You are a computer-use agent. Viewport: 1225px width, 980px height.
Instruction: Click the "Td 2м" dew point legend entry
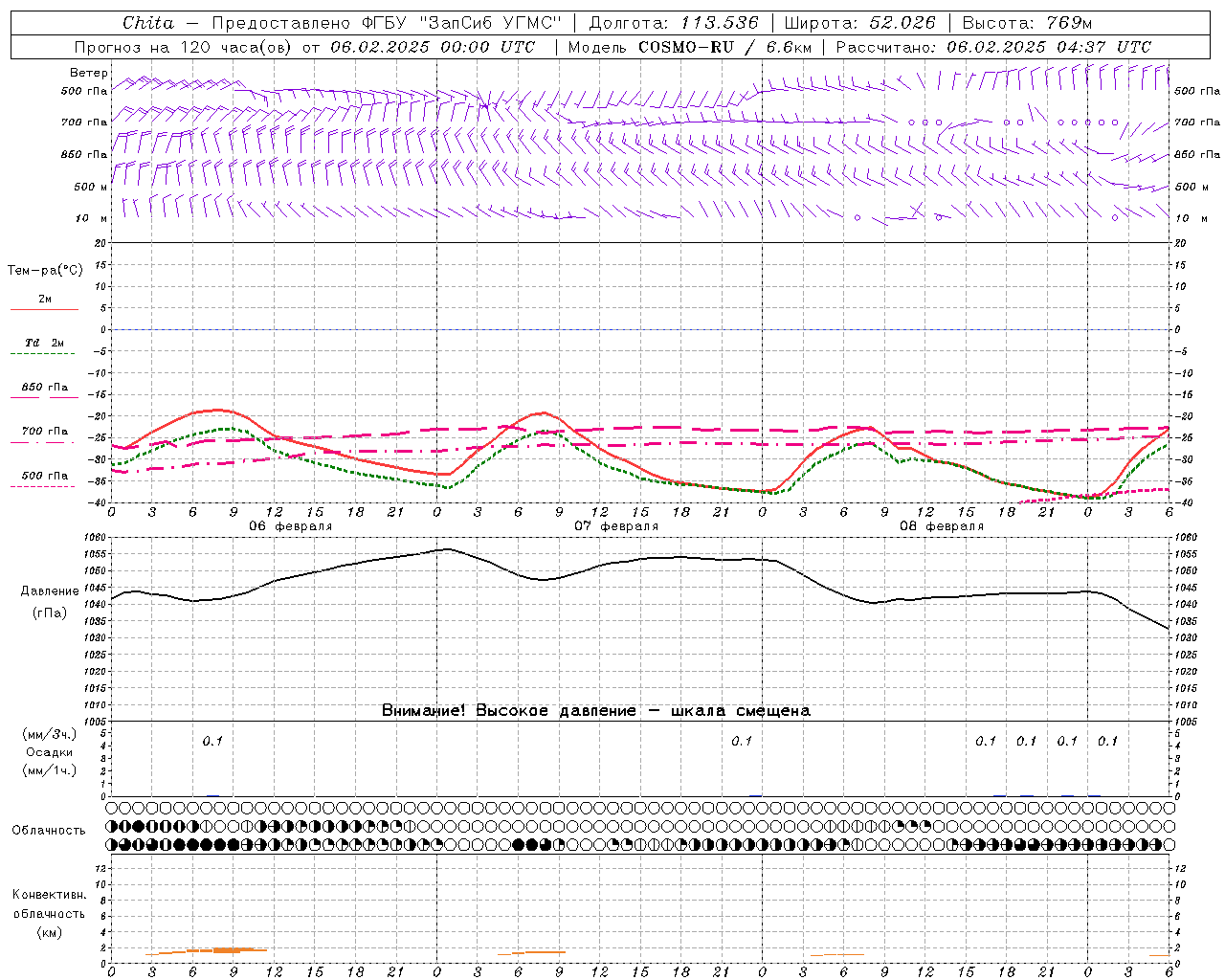click(x=45, y=343)
